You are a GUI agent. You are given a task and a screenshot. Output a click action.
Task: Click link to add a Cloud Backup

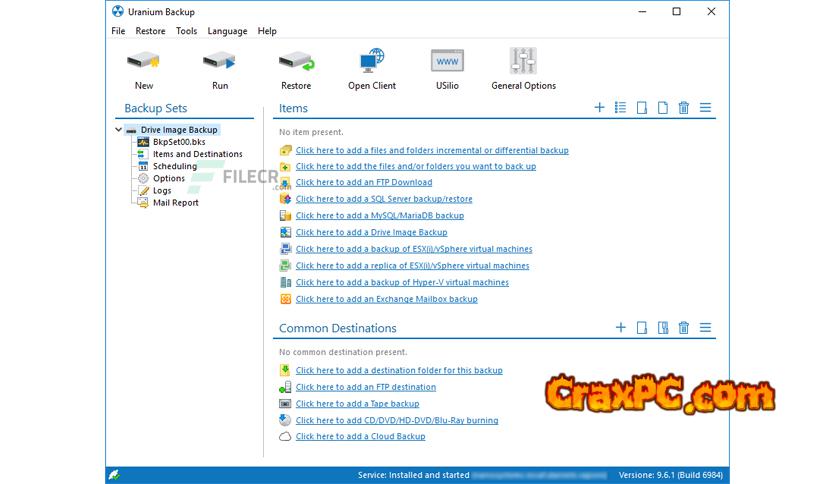click(360, 436)
